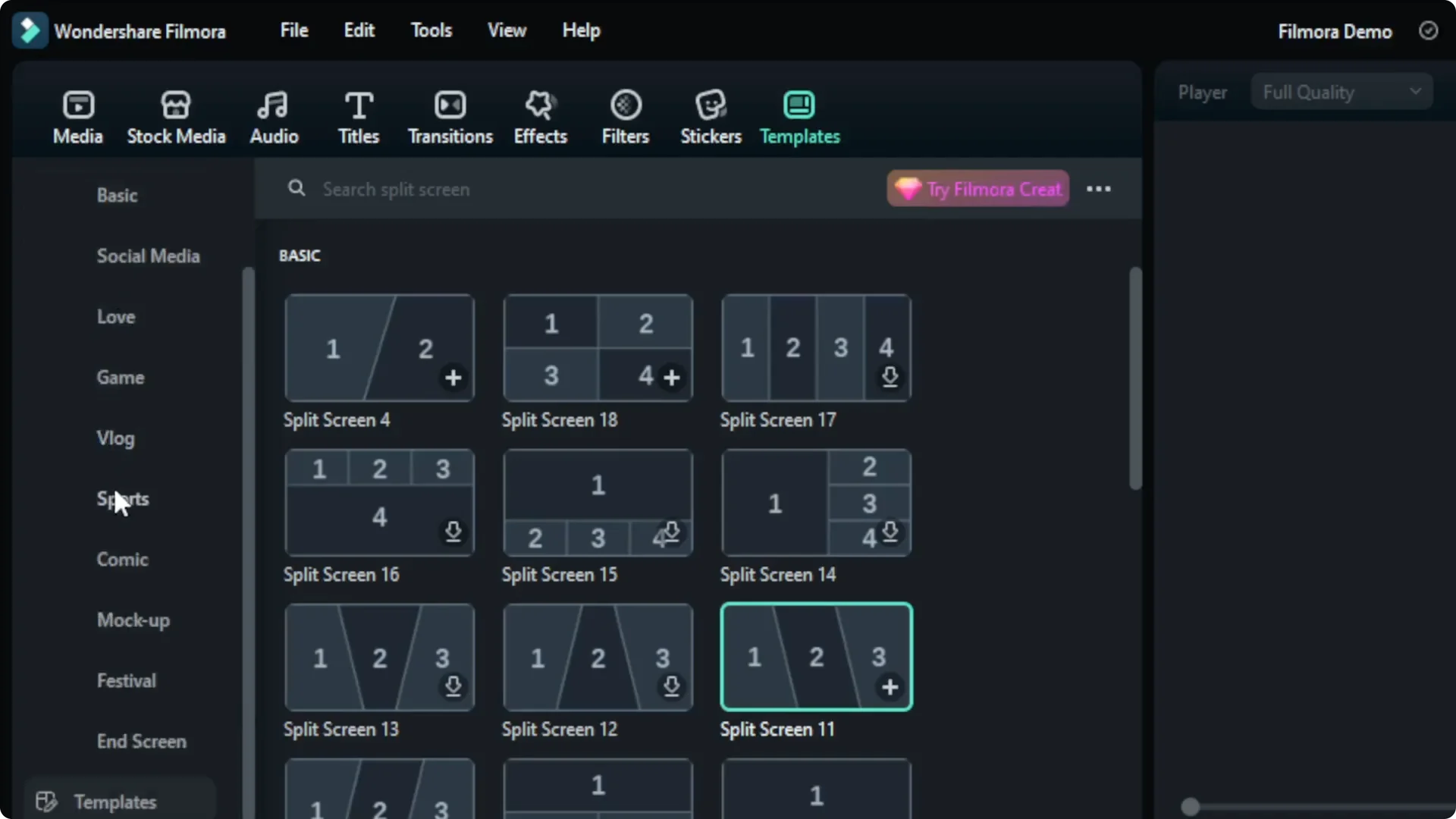The height and width of the screenshot is (819, 1456).
Task: Open the File menu
Action: point(294,30)
